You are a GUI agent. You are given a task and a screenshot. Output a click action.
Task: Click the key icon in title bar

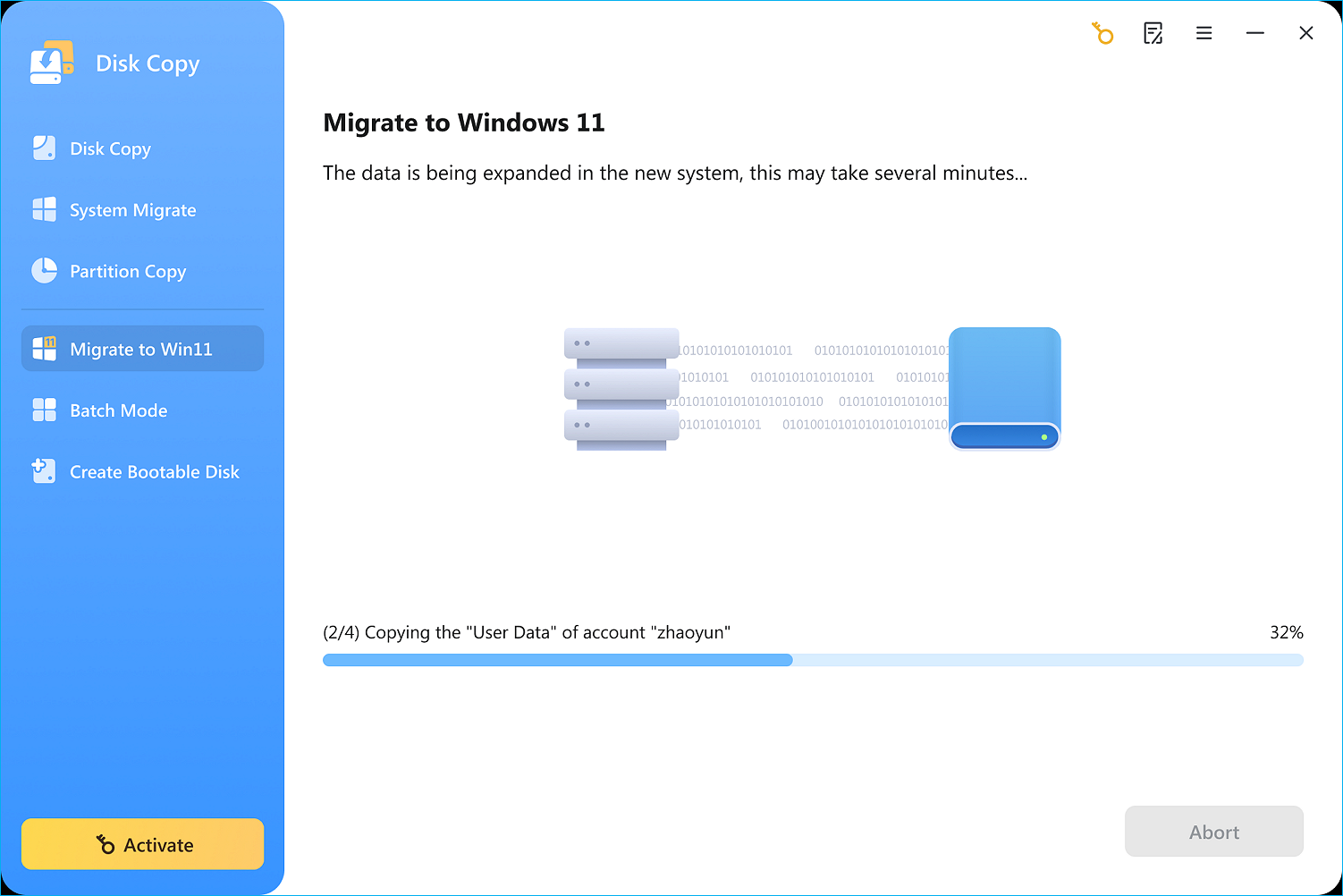click(x=1102, y=33)
